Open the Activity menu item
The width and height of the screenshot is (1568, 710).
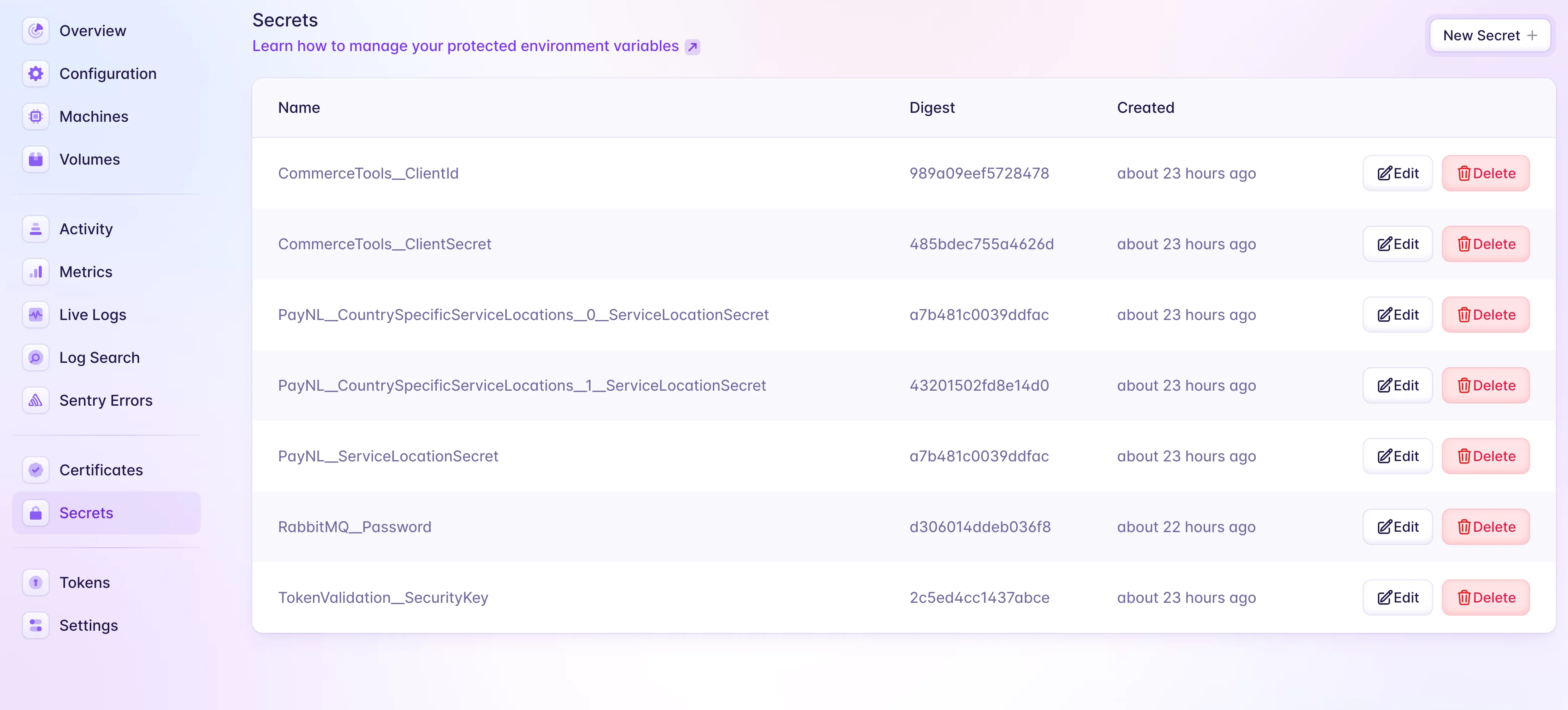(86, 229)
